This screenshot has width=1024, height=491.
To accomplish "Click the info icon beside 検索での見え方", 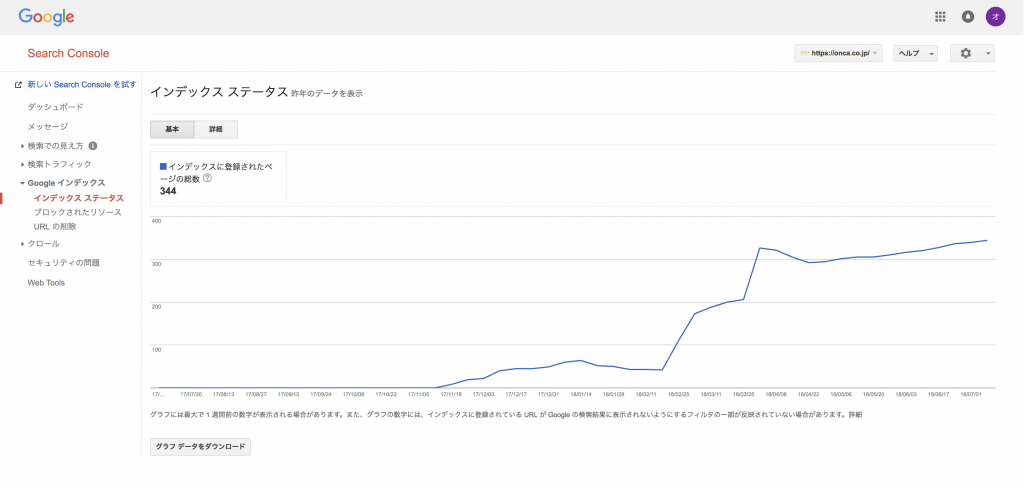I will click(x=93, y=145).
